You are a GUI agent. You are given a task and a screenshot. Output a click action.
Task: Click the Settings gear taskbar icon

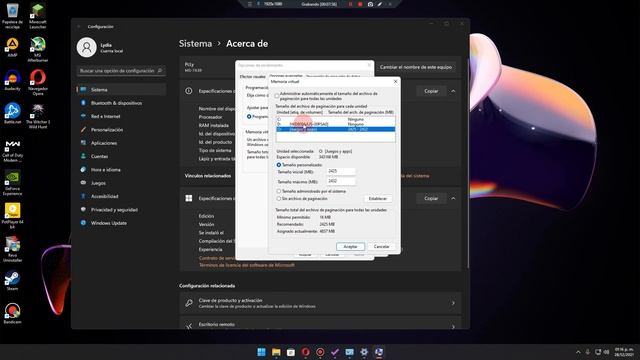pyautogui.click(x=364, y=352)
